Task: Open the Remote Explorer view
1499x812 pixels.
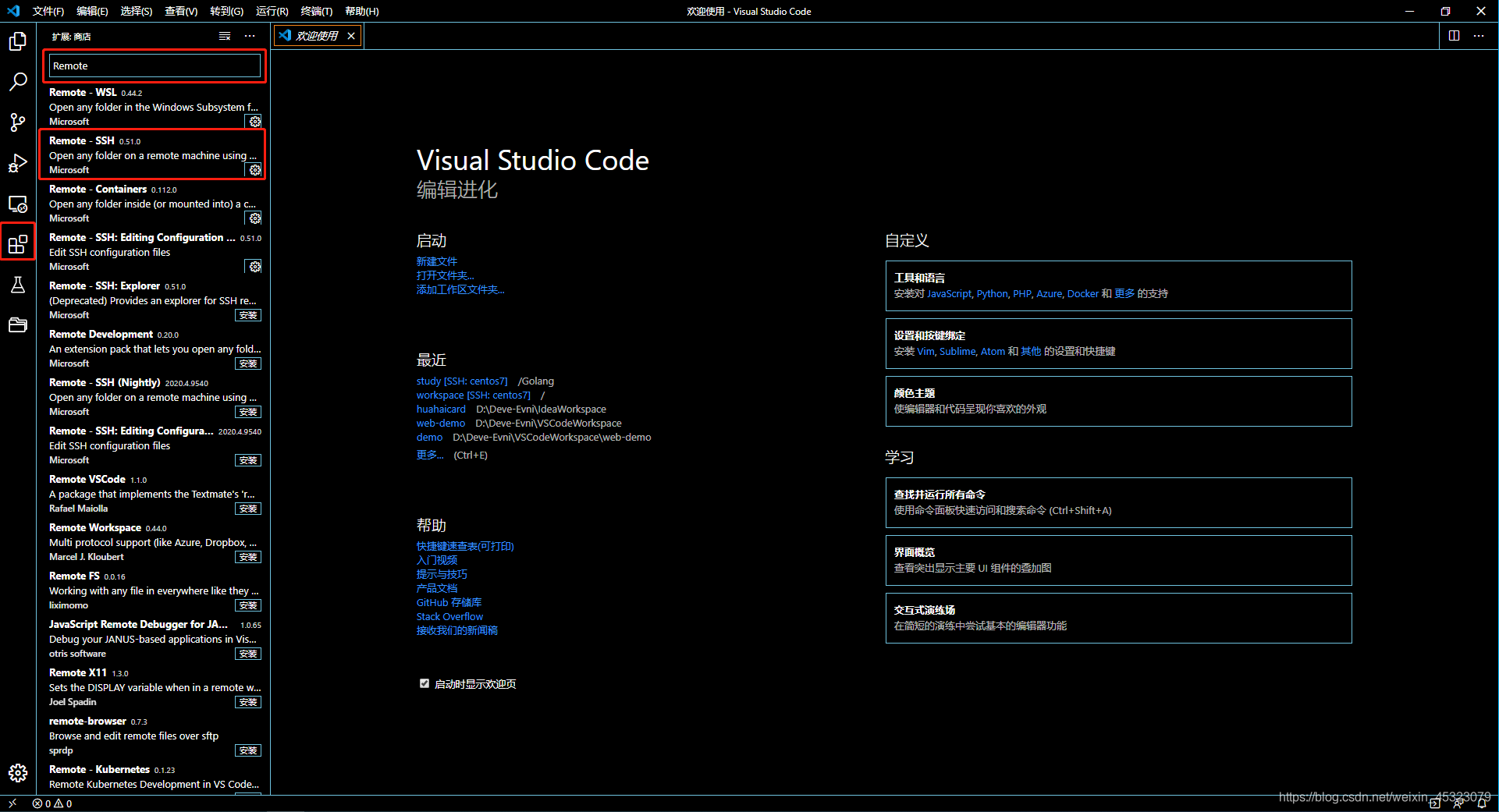Action: click(18, 204)
